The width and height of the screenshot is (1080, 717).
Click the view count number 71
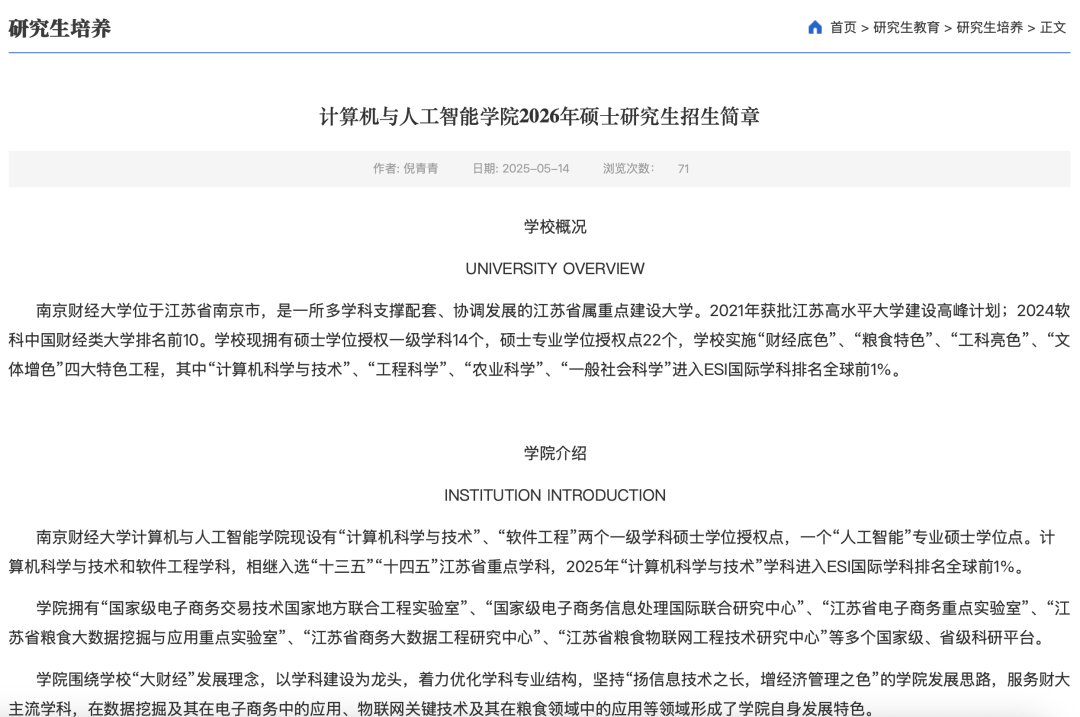click(683, 168)
